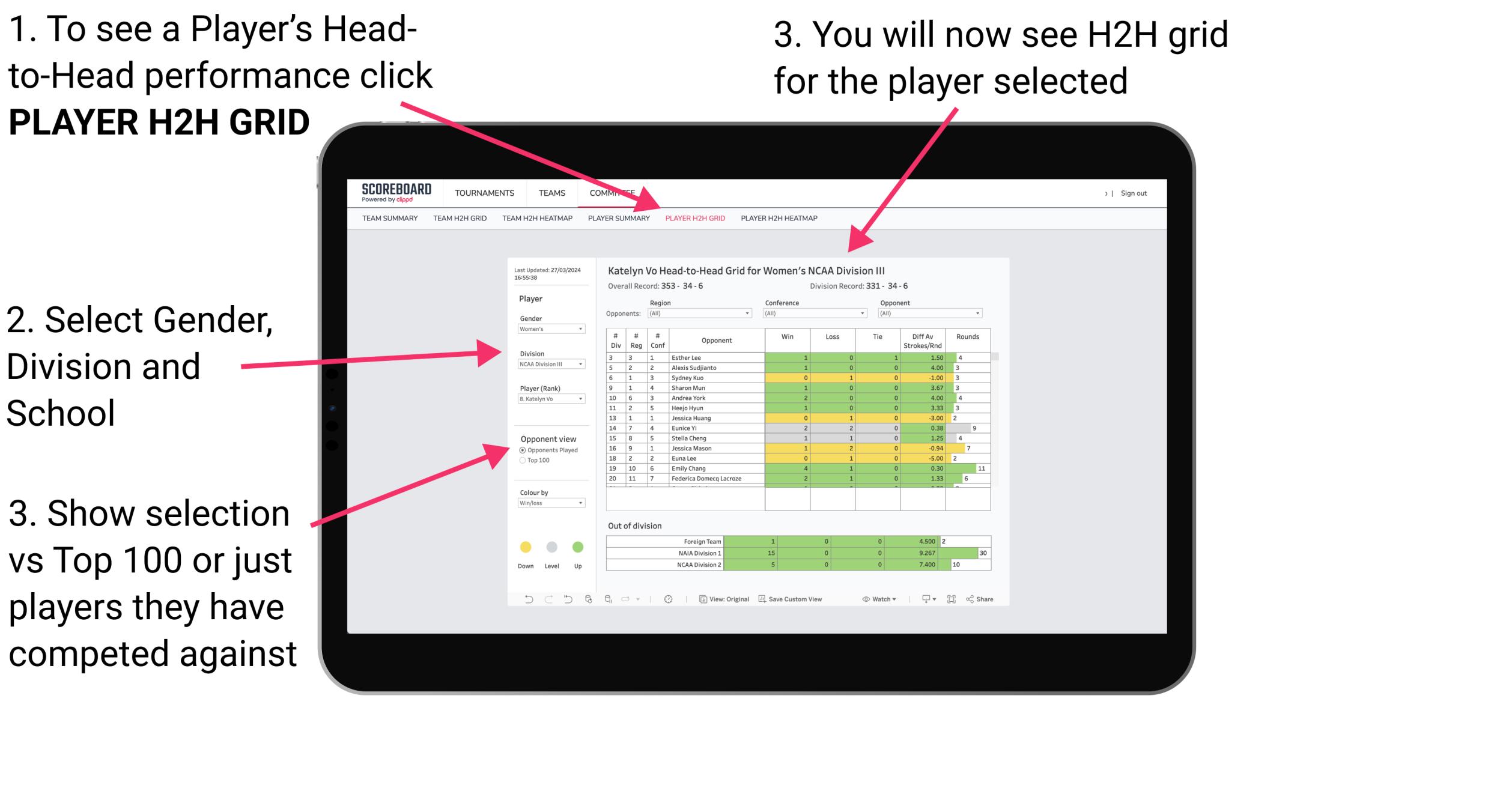Viewport: 1509px width, 812px height.
Task: Open the Gender dropdown selector
Action: coord(550,329)
